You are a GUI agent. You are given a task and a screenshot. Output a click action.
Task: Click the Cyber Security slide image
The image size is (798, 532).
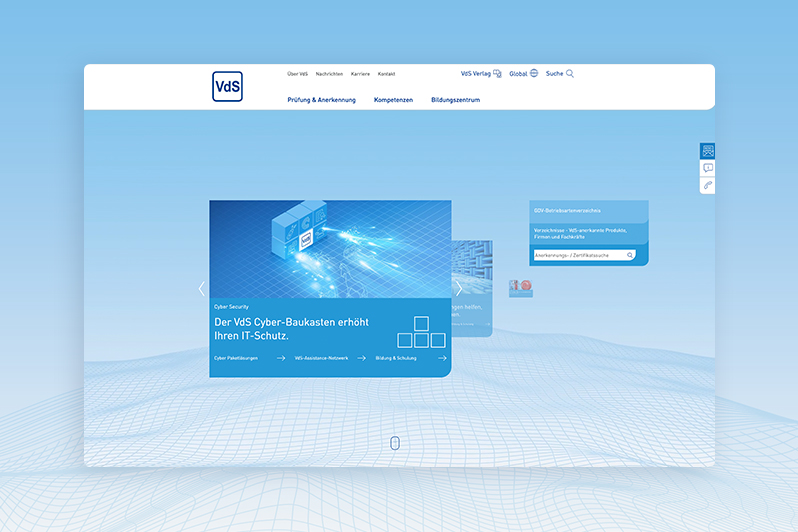coord(330,249)
